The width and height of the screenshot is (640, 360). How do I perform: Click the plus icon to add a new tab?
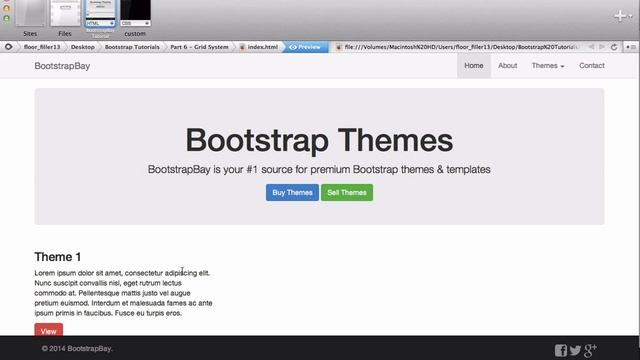click(620, 16)
